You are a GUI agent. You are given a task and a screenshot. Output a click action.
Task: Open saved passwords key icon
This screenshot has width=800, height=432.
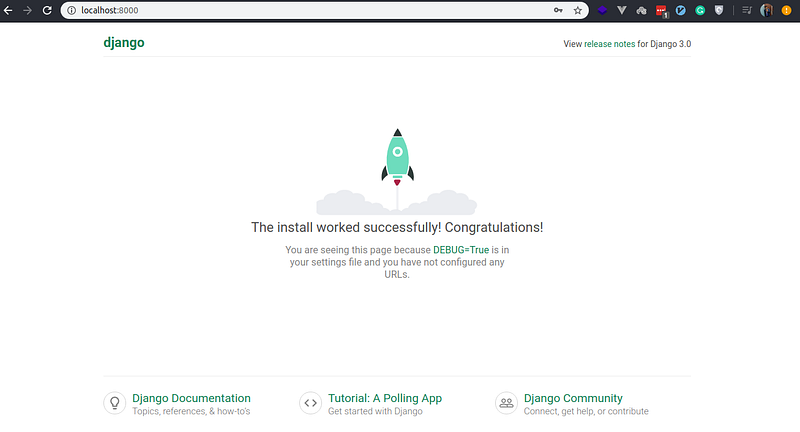(x=558, y=10)
